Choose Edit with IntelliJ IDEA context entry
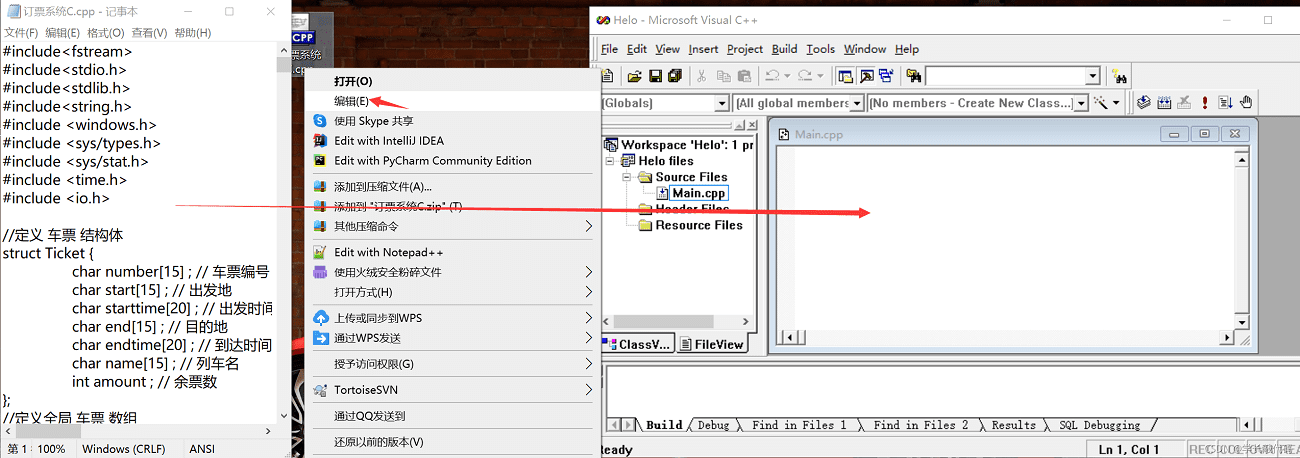The height and width of the screenshot is (458, 1300). [x=452, y=141]
